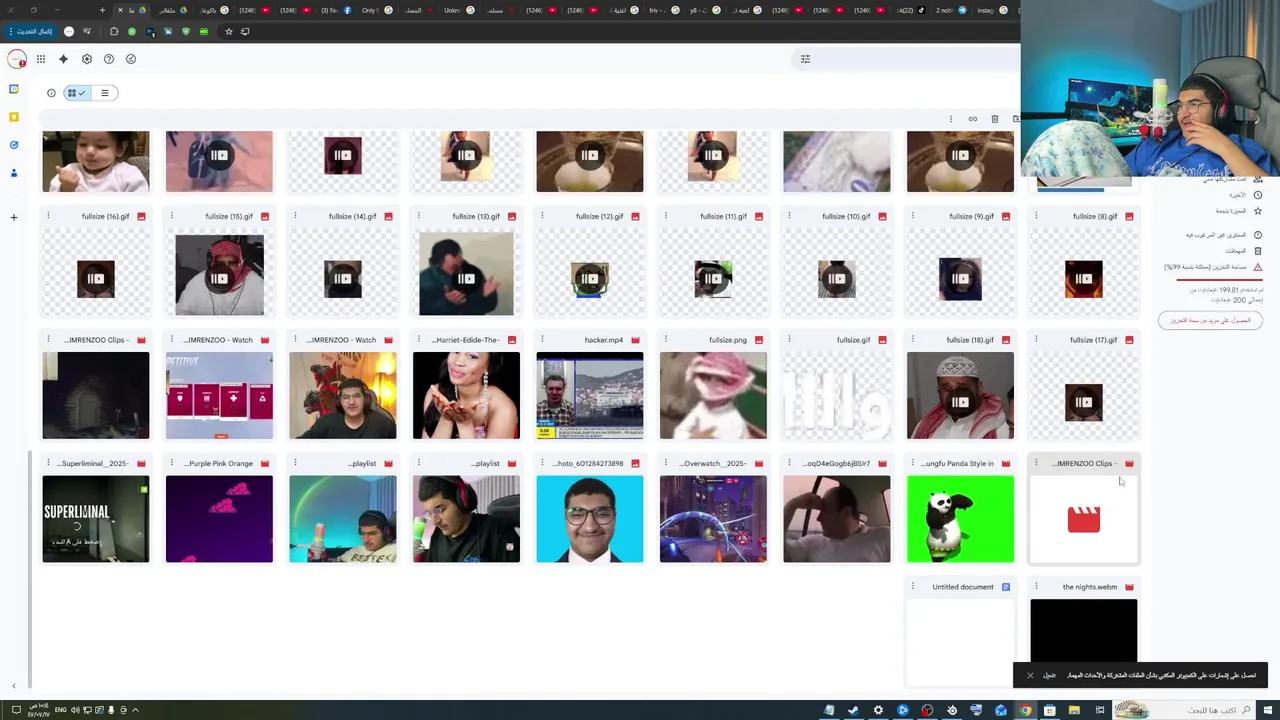The width and height of the screenshot is (1280, 720).
Task: Open the Purple Pink Orange file thumbnail
Action: pyautogui.click(x=219, y=519)
